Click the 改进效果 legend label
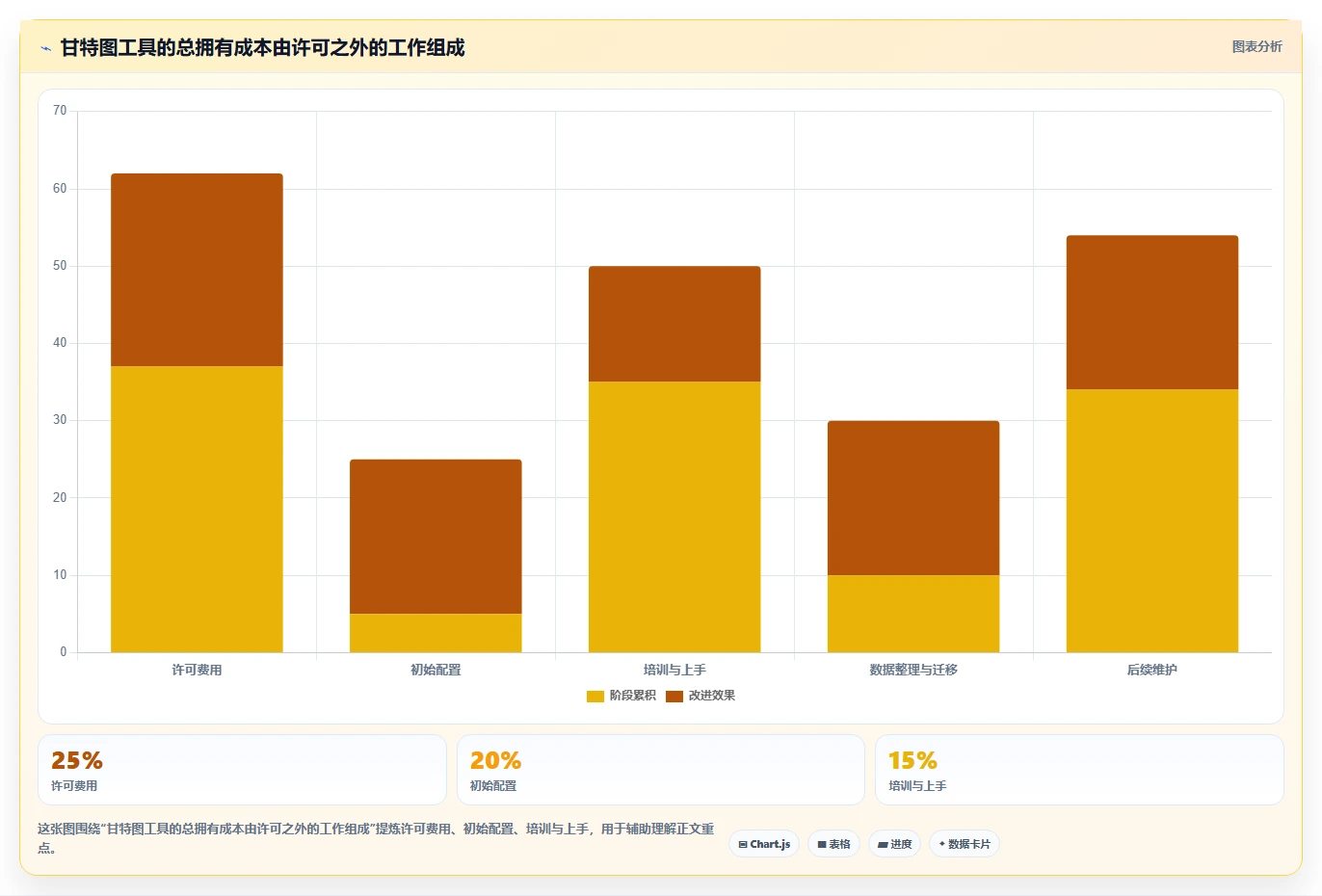 pyautogui.click(x=711, y=696)
